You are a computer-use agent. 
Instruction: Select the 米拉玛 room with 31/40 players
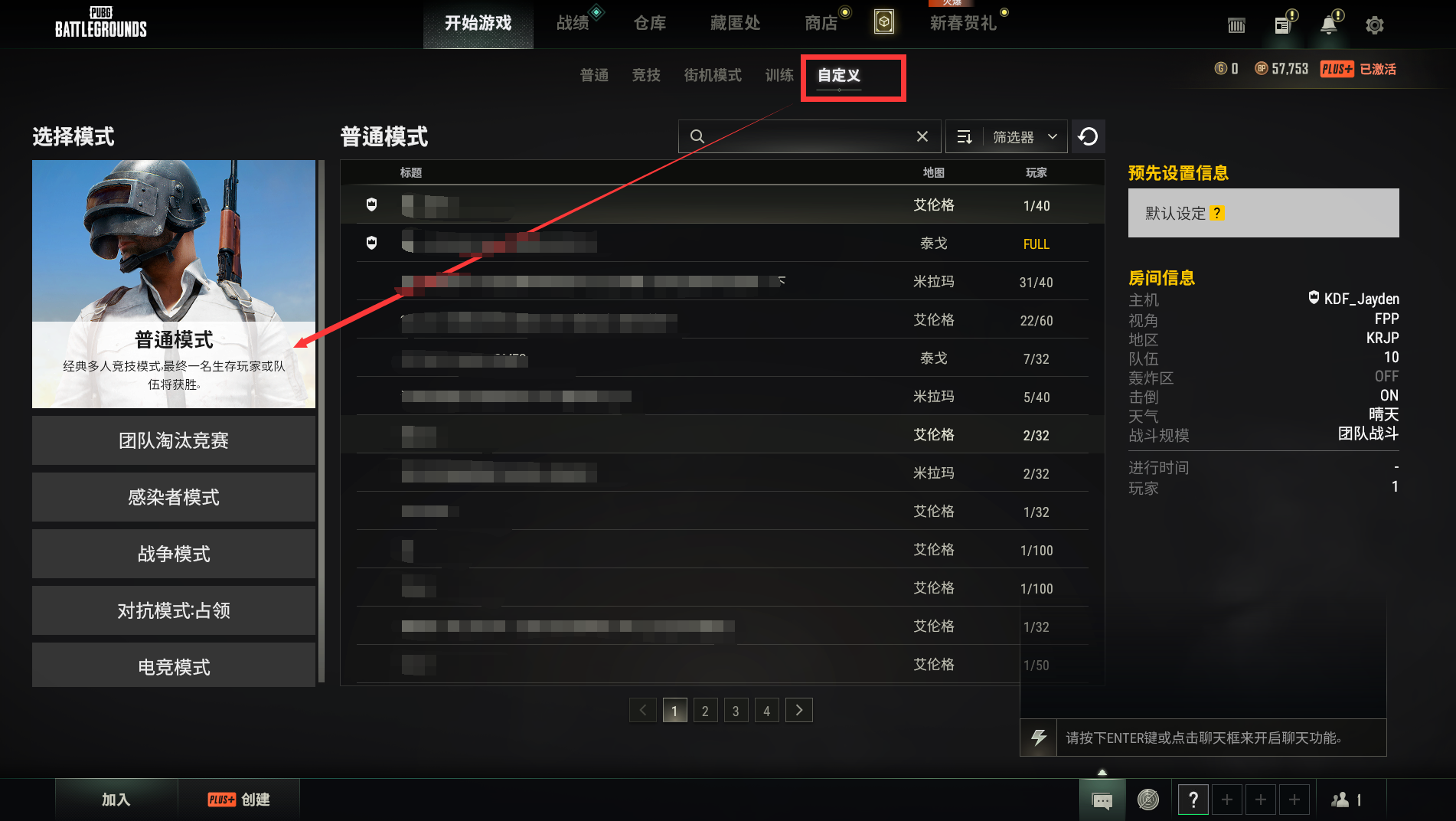[x=722, y=281]
